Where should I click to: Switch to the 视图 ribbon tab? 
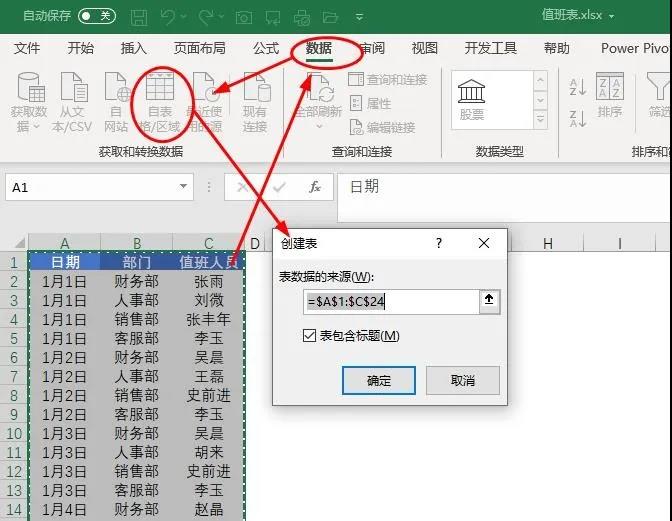coord(425,48)
